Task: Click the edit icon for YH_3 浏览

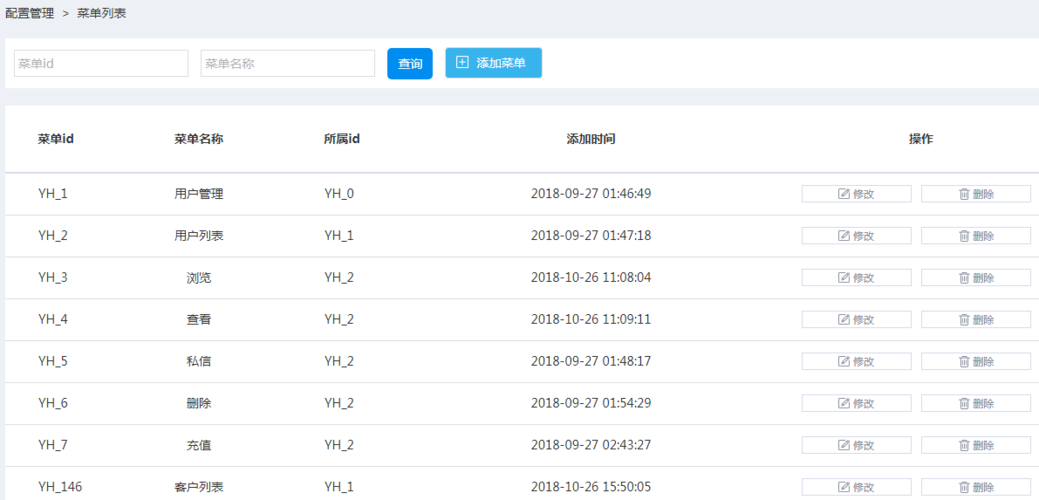Action: [x=844, y=278]
